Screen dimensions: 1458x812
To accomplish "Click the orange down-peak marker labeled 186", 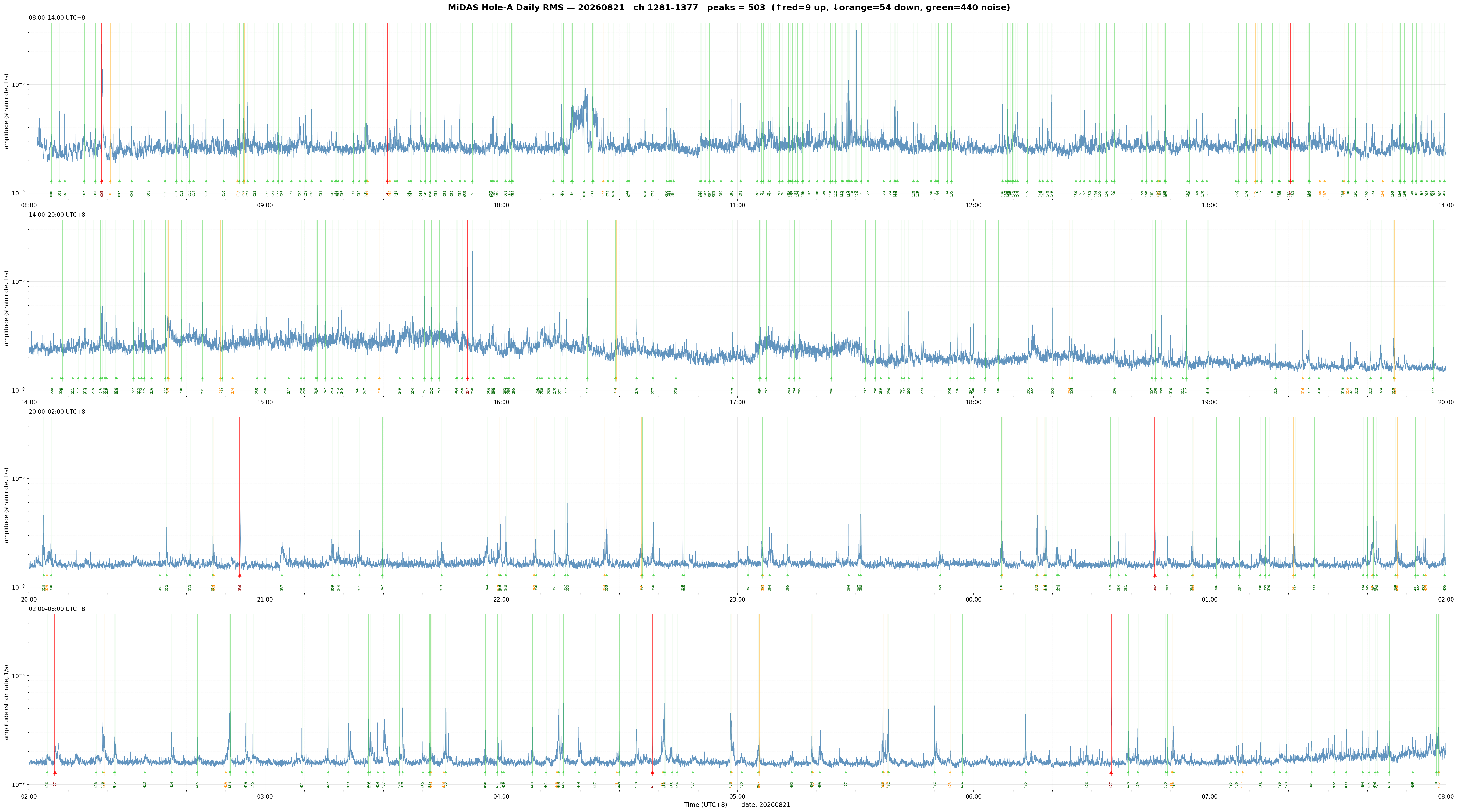I will 1320,181.
